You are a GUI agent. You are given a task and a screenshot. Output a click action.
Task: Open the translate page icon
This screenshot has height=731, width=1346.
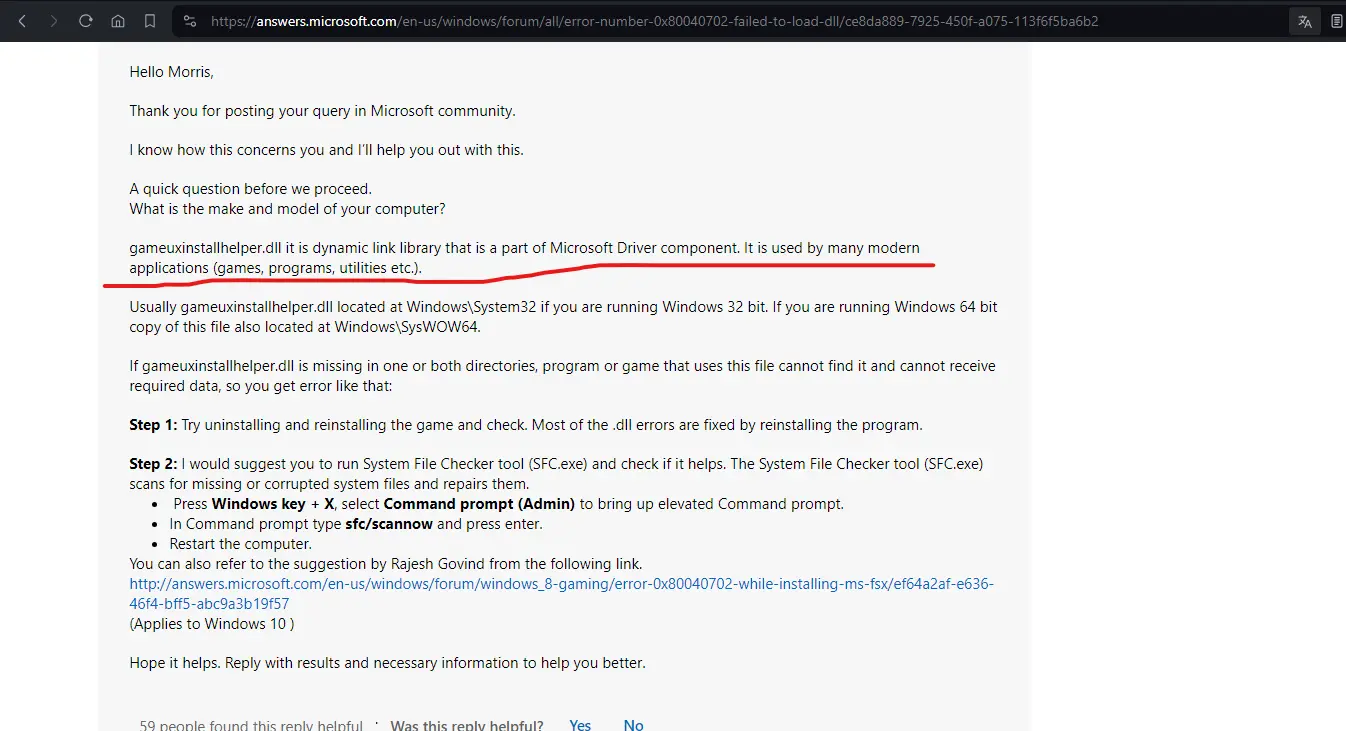1304,21
